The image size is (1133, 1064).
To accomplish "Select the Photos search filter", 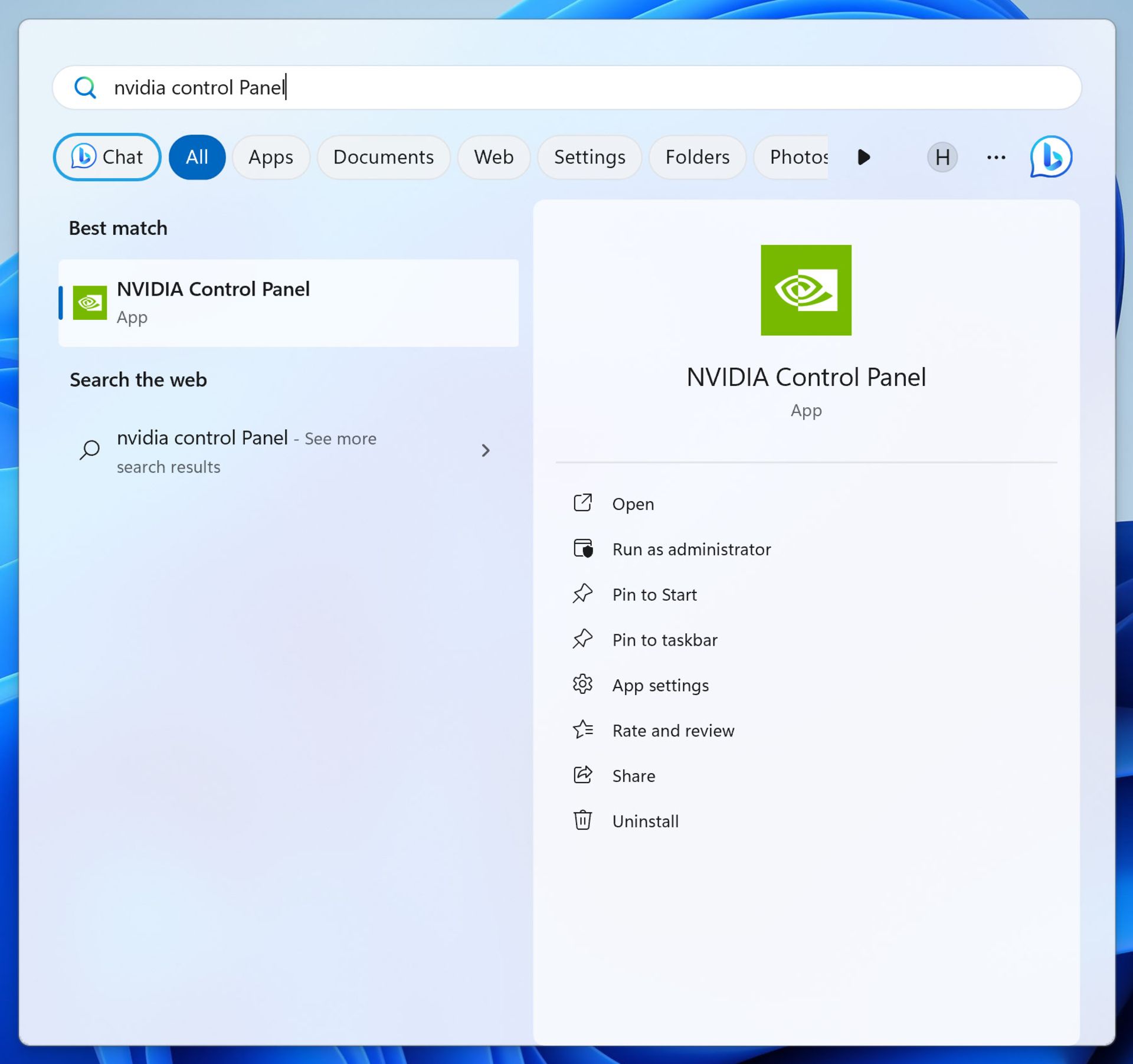I will pyautogui.click(x=801, y=156).
